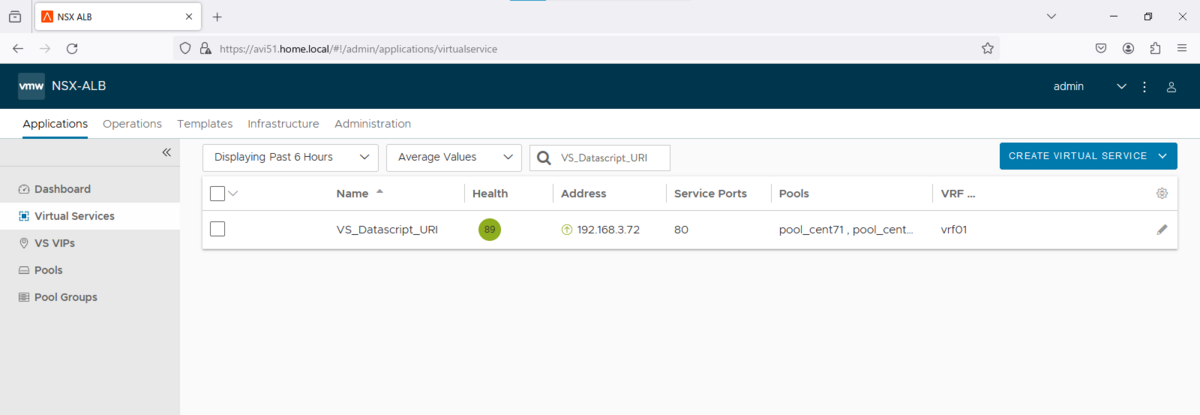Open the vertical ellipsis menu in header
Image resolution: width=1200 pixels, height=415 pixels.
pos(1145,87)
